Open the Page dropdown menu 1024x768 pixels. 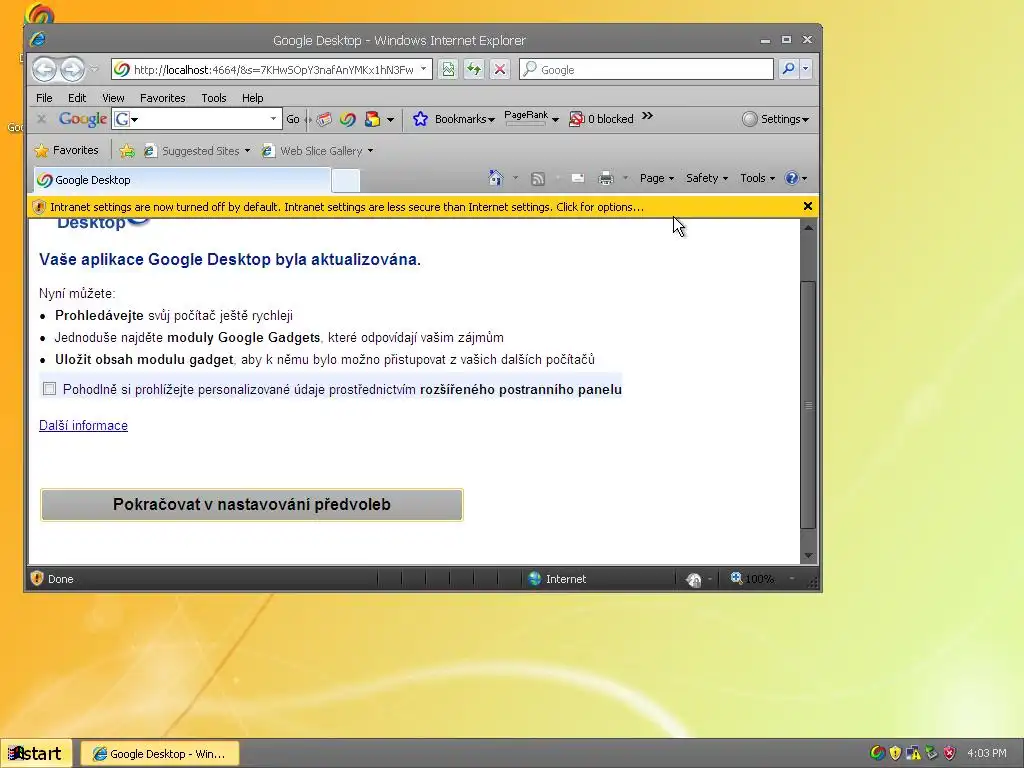pos(656,178)
